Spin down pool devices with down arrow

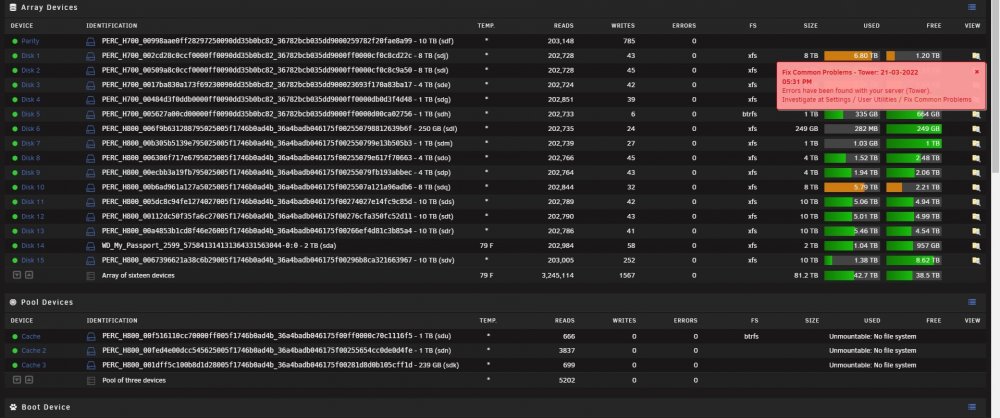(17, 380)
